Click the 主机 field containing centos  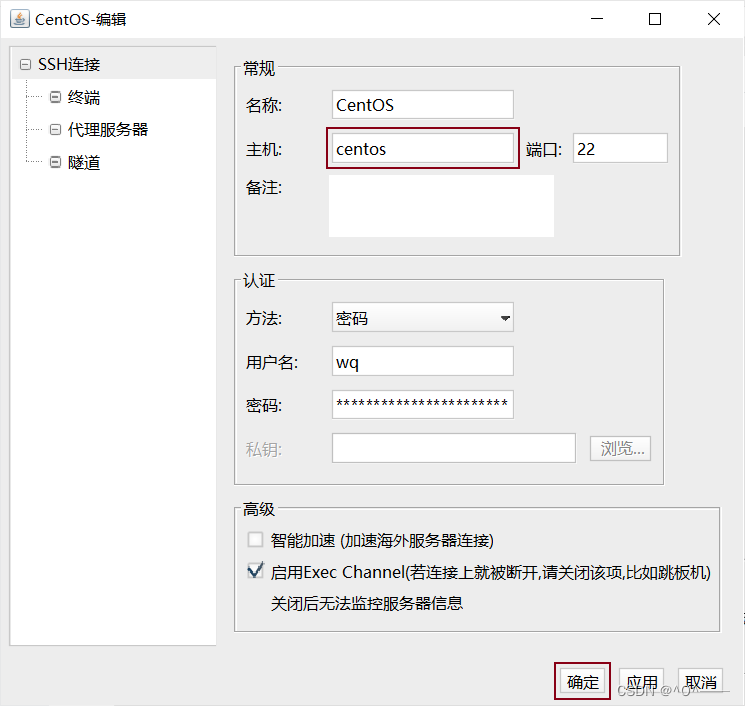(422, 149)
